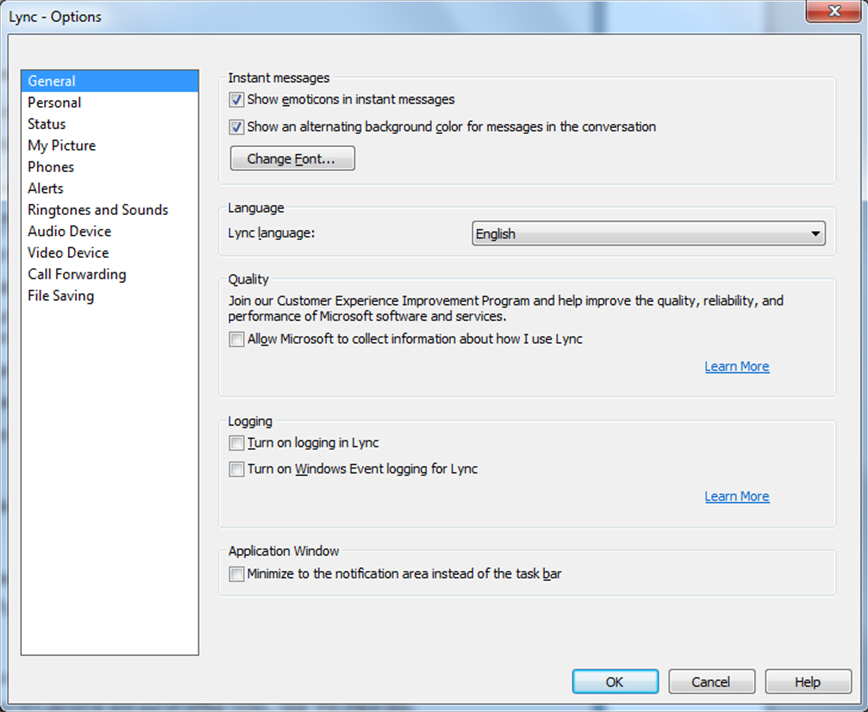Uncheck alternating background color for messages
The image size is (868, 712).
(x=237, y=127)
